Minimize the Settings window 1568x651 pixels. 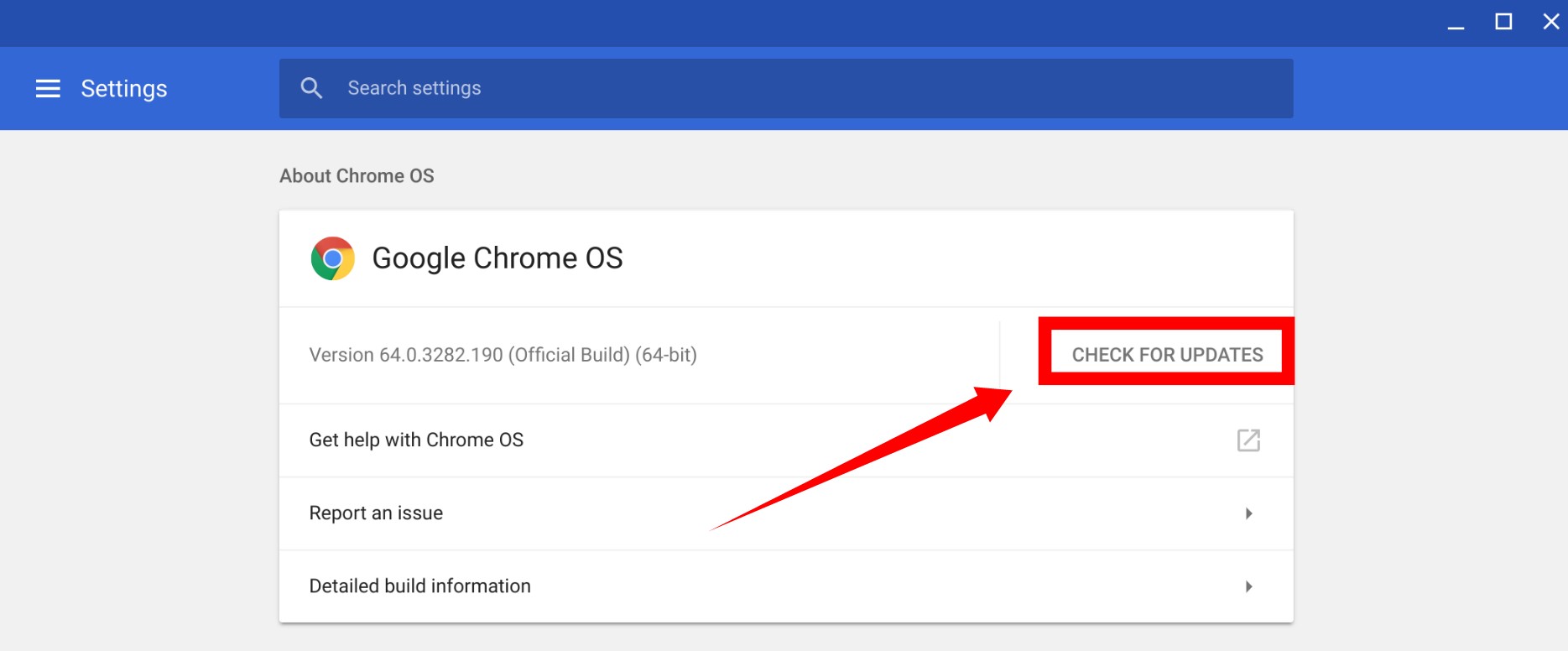[x=1456, y=23]
